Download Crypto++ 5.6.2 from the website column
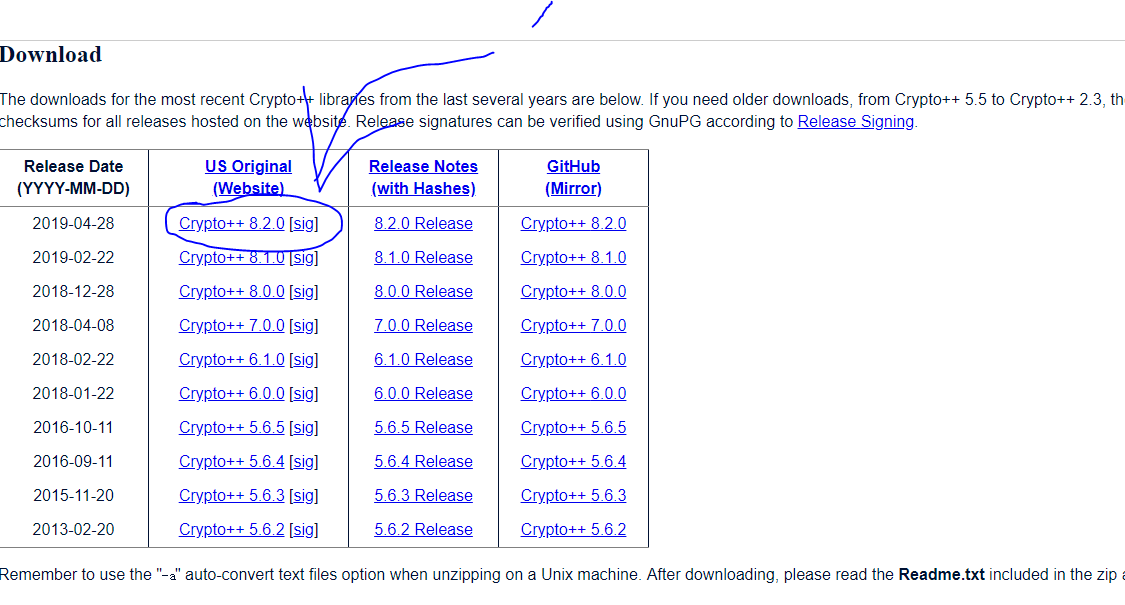 232,529
